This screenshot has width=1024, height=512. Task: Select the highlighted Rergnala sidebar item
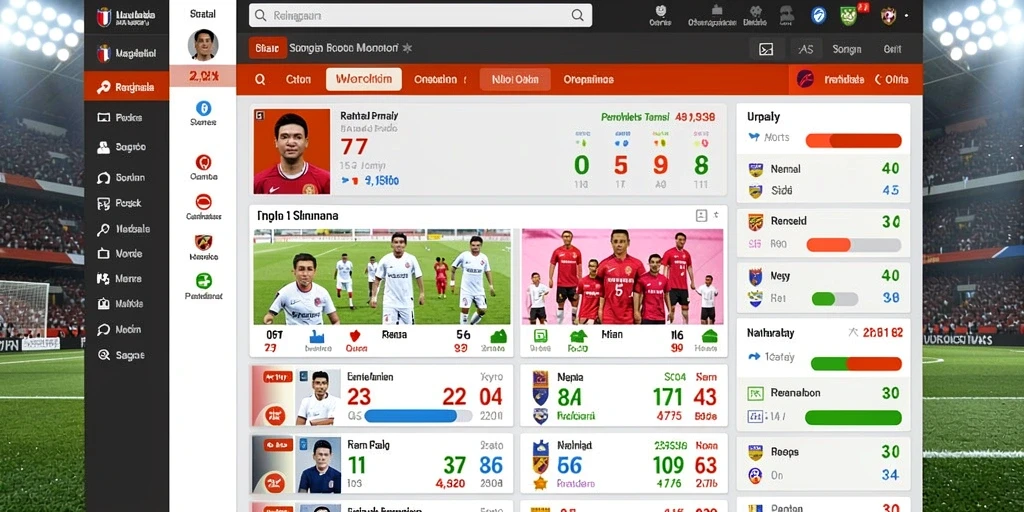pos(127,86)
